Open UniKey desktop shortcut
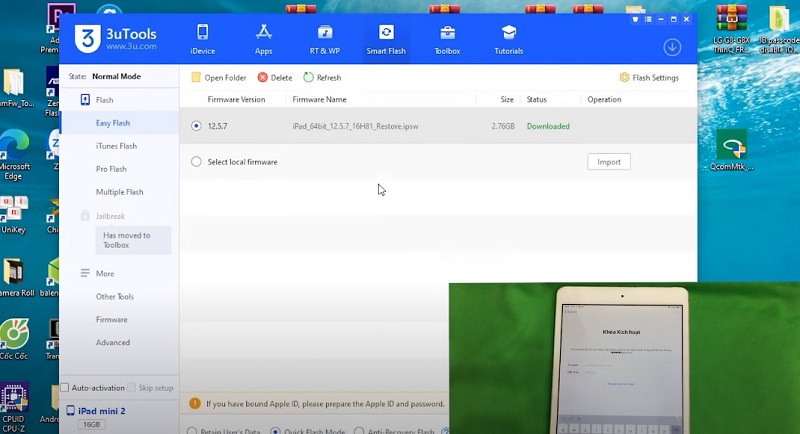This screenshot has height=434, width=800. tap(13, 215)
